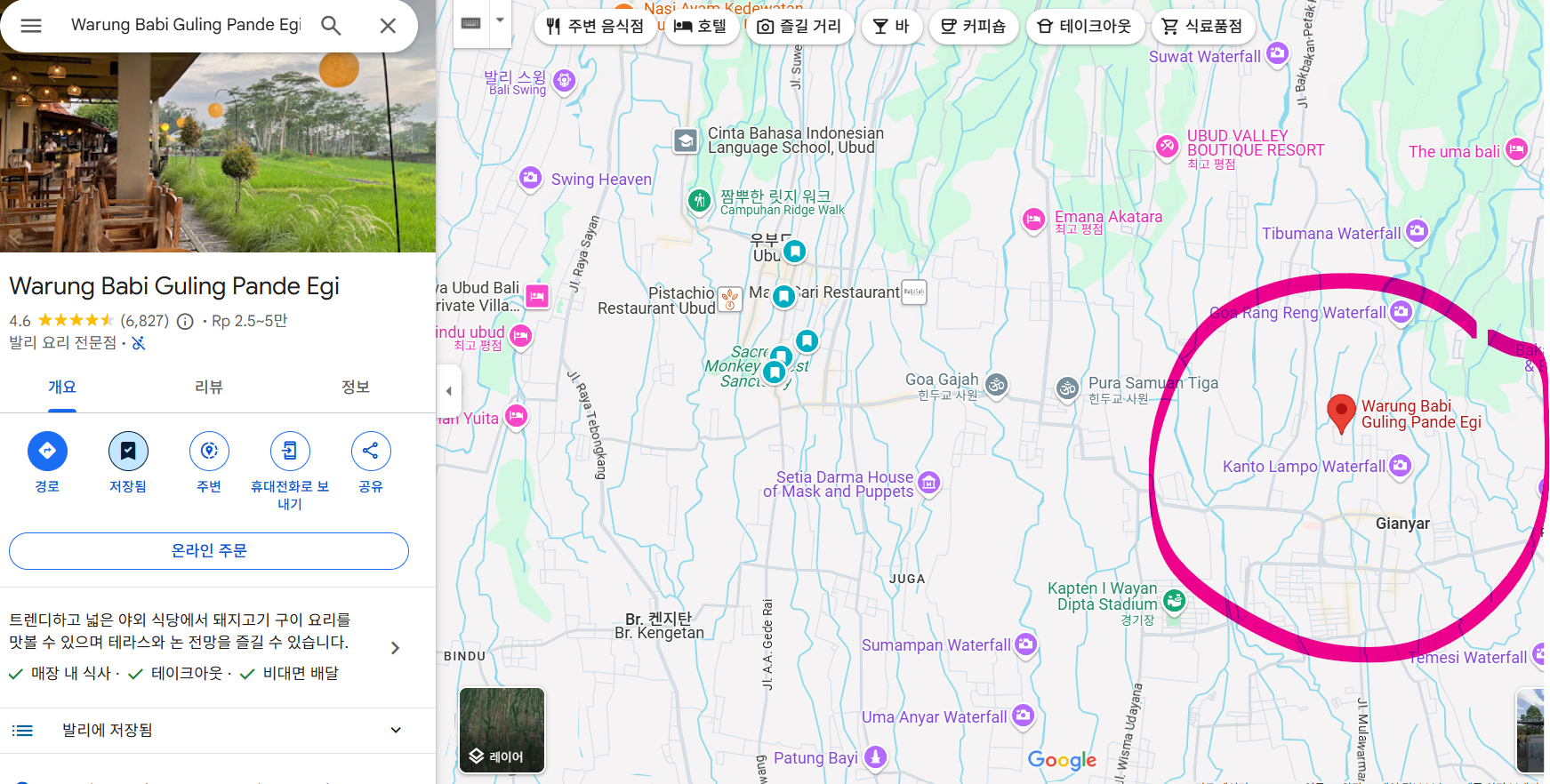Click the 경로 directions icon
1550x784 pixels.
coord(47,452)
